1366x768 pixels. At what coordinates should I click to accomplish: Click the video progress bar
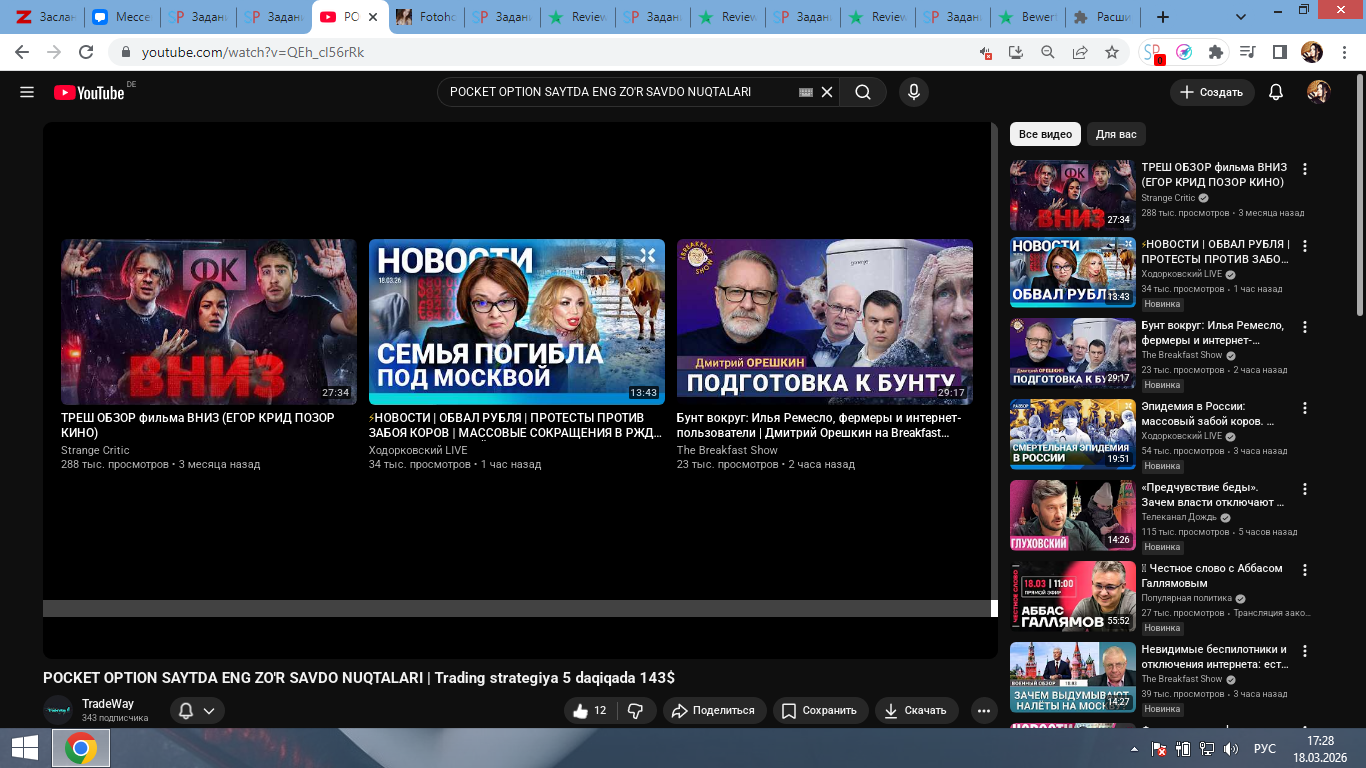click(516, 608)
